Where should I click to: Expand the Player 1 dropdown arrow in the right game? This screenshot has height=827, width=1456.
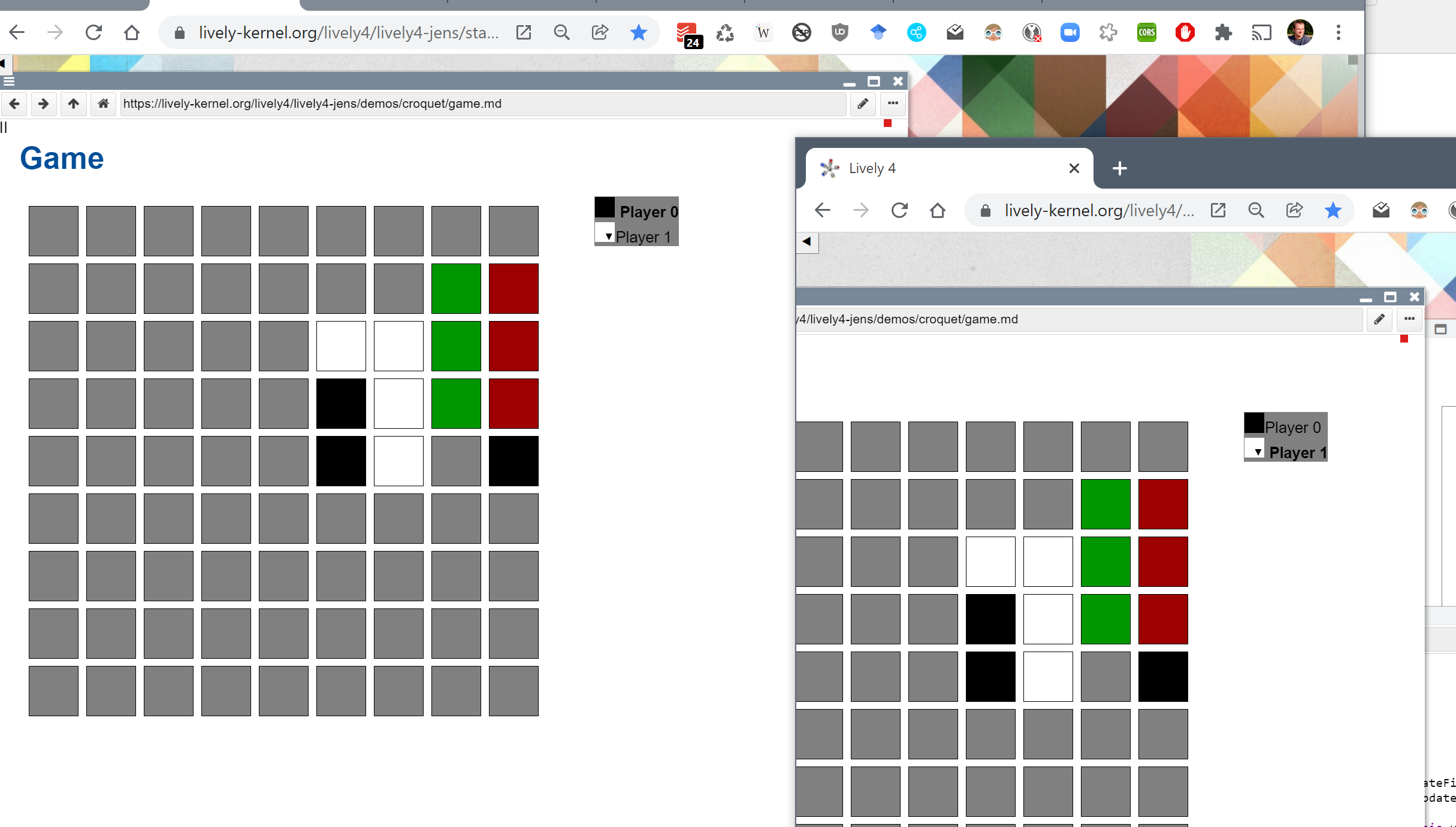[x=1258, y=452]
